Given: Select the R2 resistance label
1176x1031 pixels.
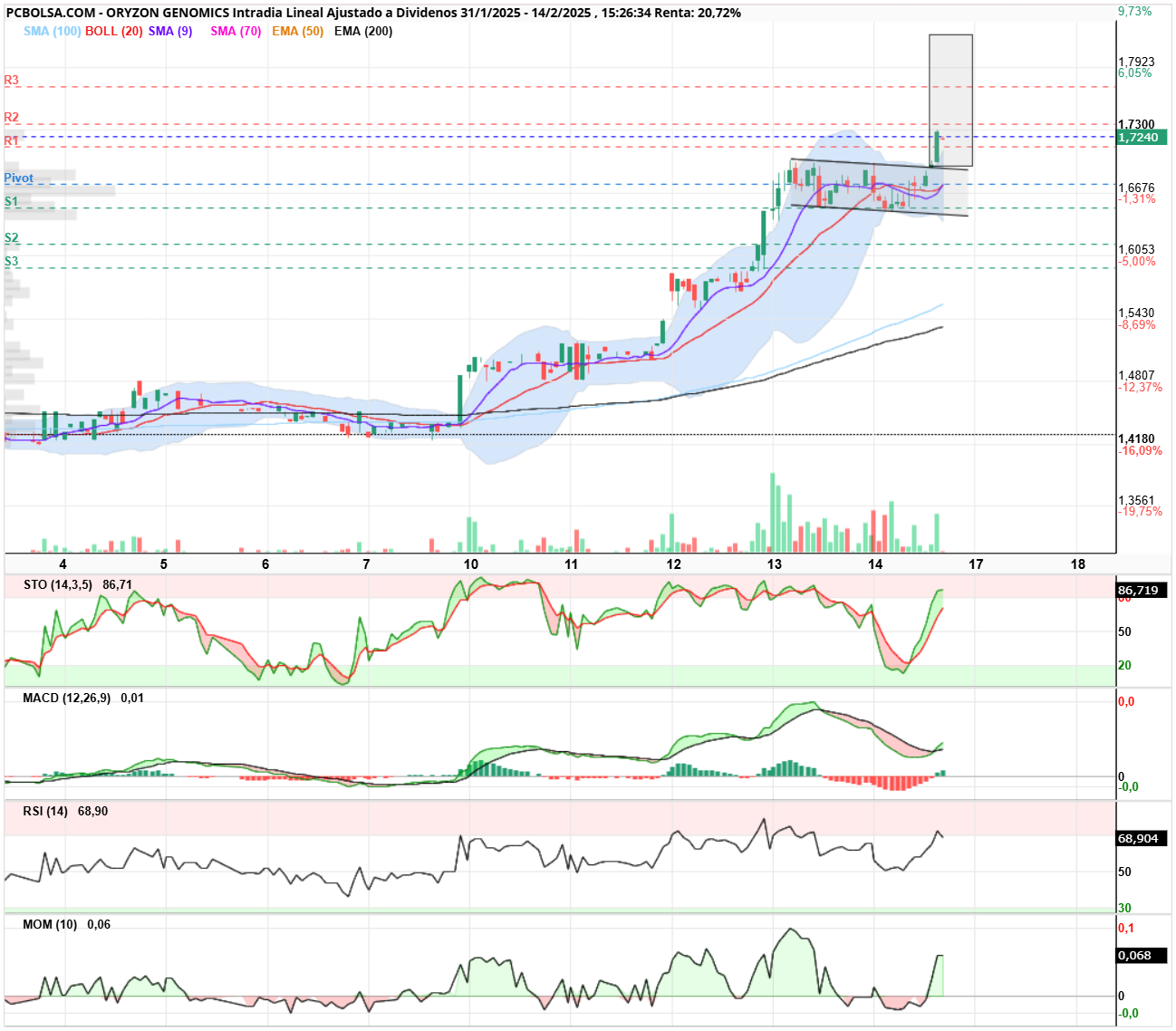Looking at the screenshot, I should pos(11,118).
